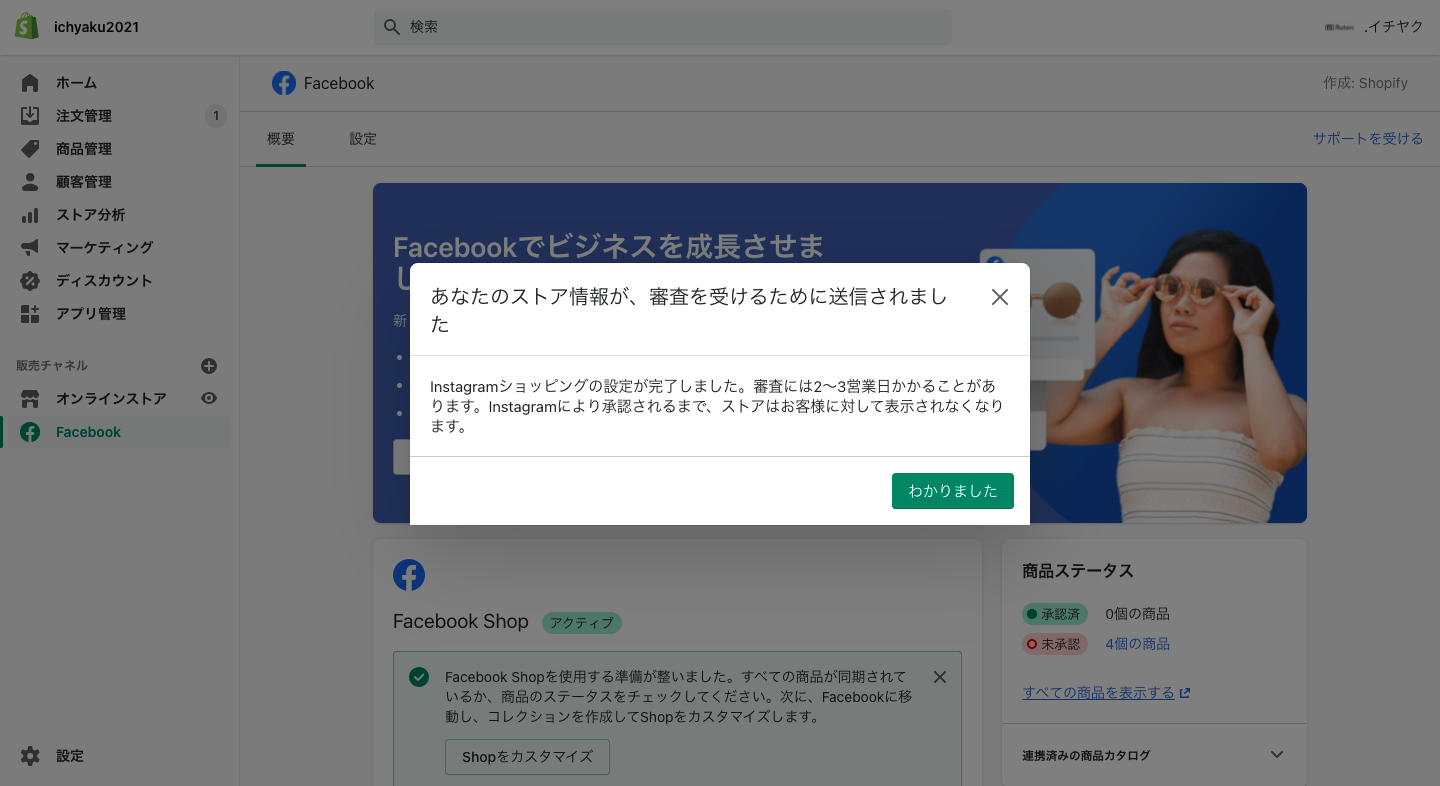
Task: Click Shopをカスタマイズ button
Action: tap(527, 757)
